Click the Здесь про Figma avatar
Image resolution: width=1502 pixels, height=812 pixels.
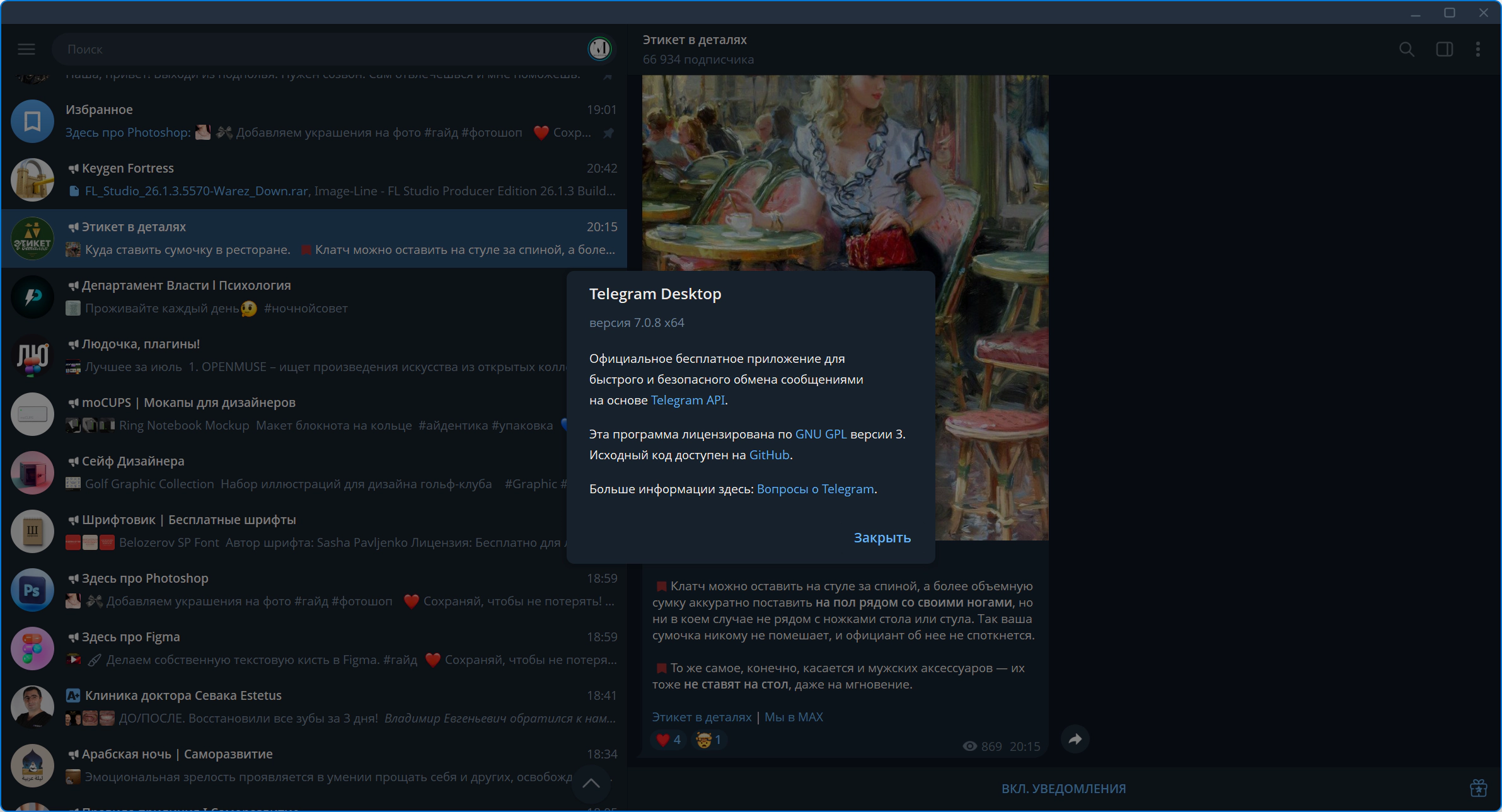33,648
